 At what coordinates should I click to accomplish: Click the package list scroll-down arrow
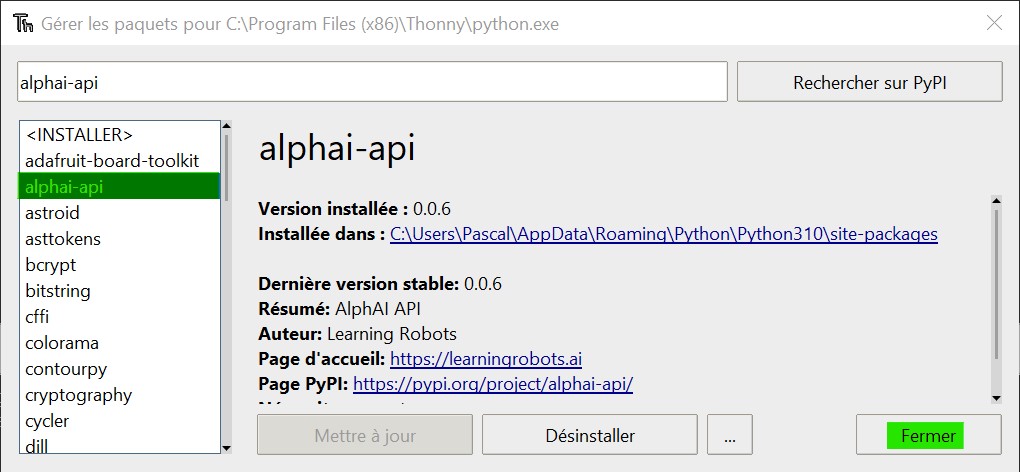[x=226, y=448]
